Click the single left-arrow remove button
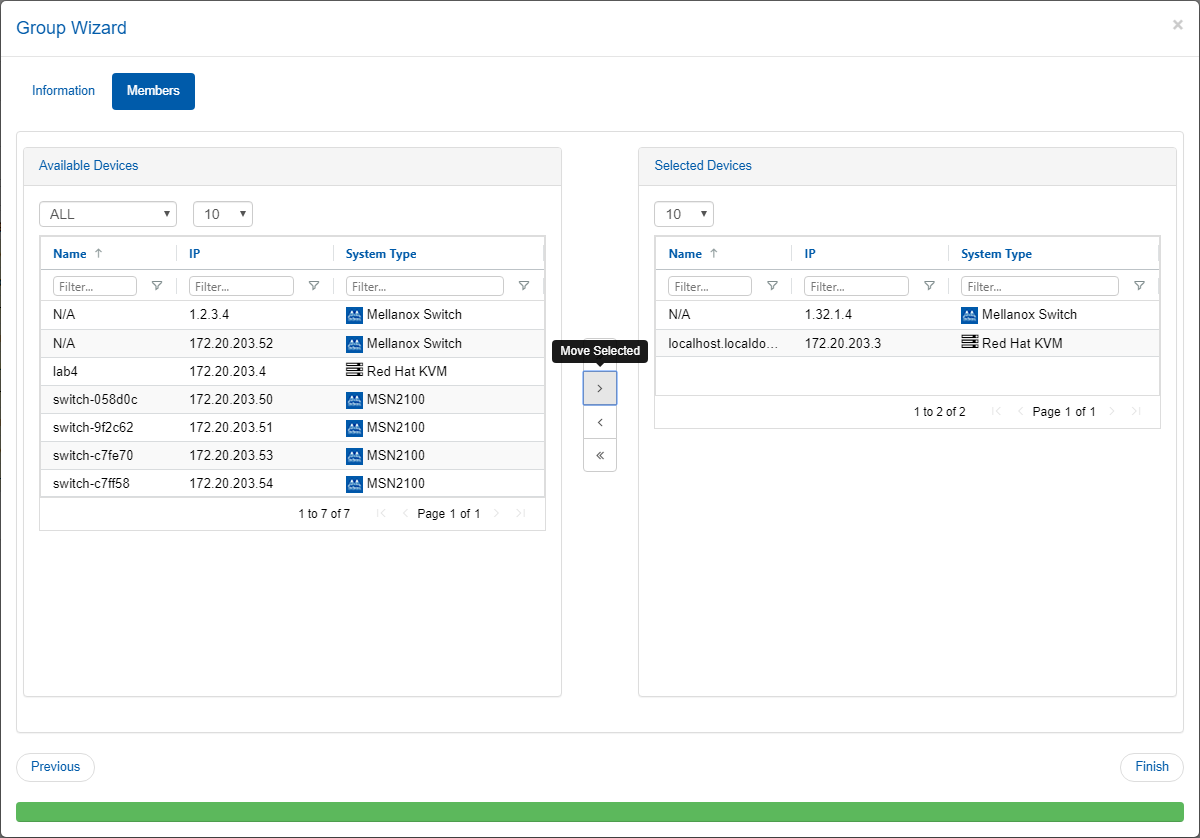The image size is (1200, 838). coord(600,422)
